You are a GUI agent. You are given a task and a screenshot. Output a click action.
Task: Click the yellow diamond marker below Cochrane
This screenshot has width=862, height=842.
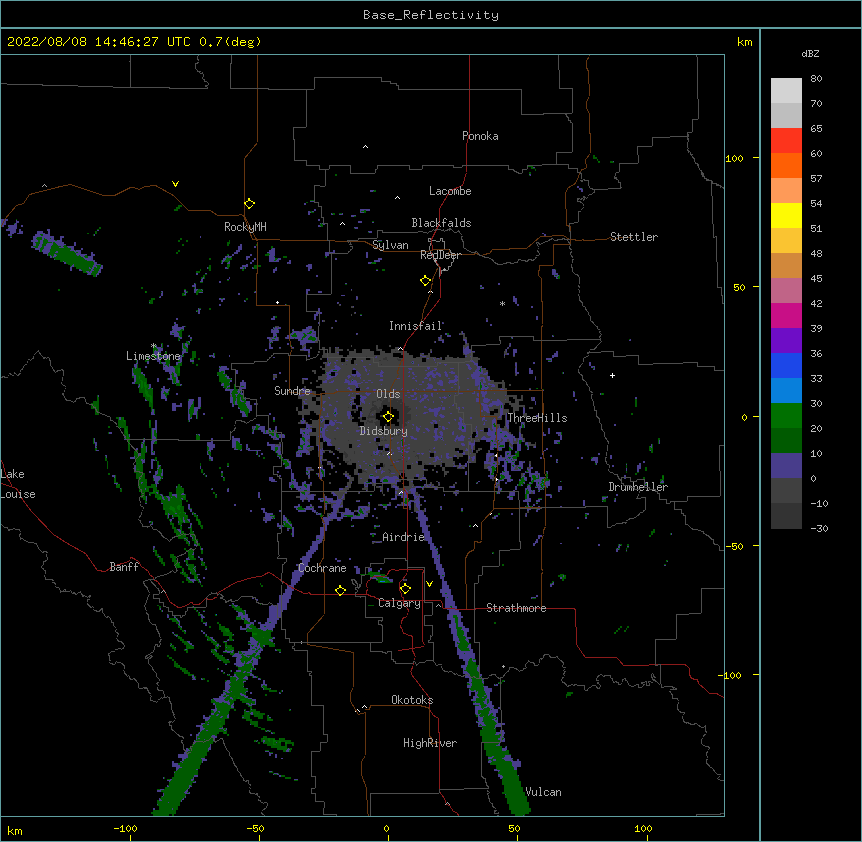[340, 590]
